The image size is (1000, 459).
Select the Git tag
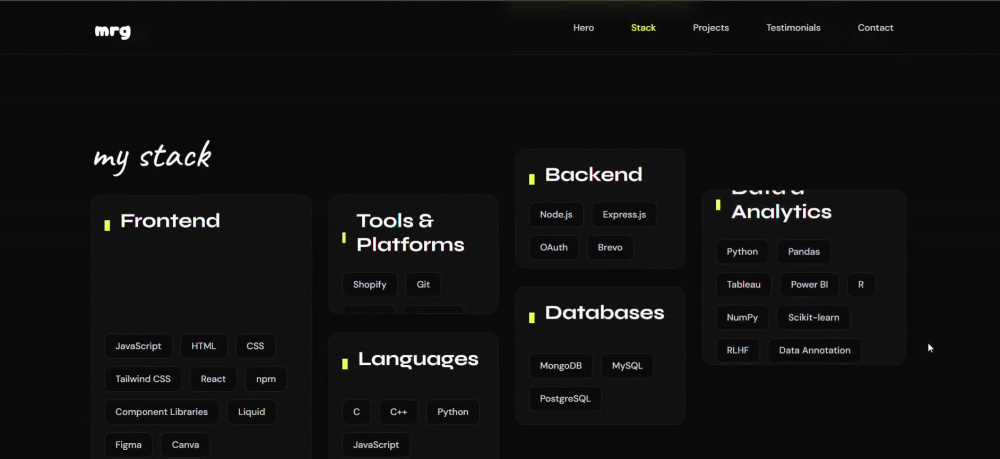[423, 284]
